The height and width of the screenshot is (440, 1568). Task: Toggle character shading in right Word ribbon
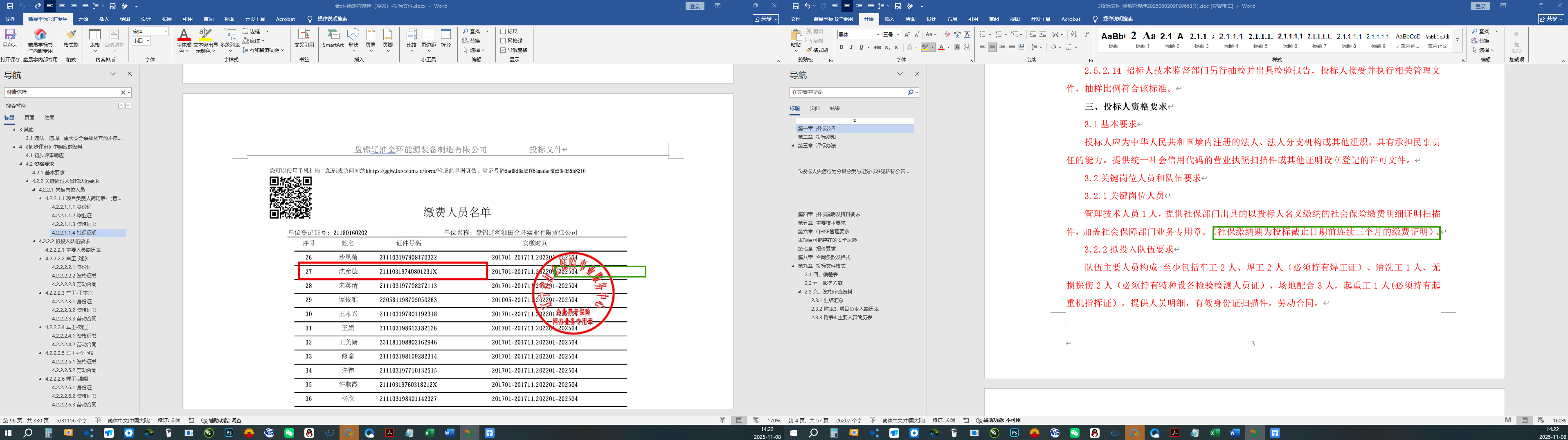[957, 47]
